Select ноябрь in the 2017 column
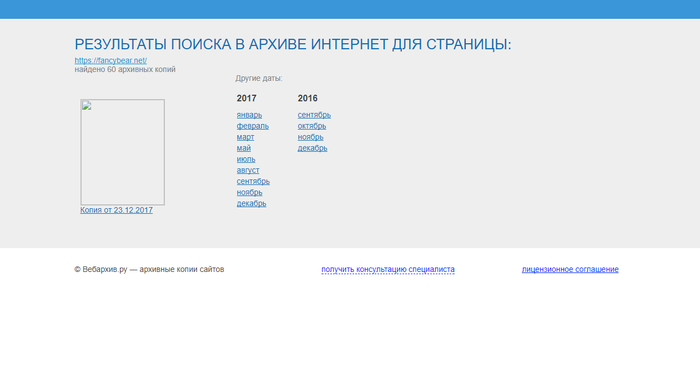700x391 pixels. pos(250,192)
